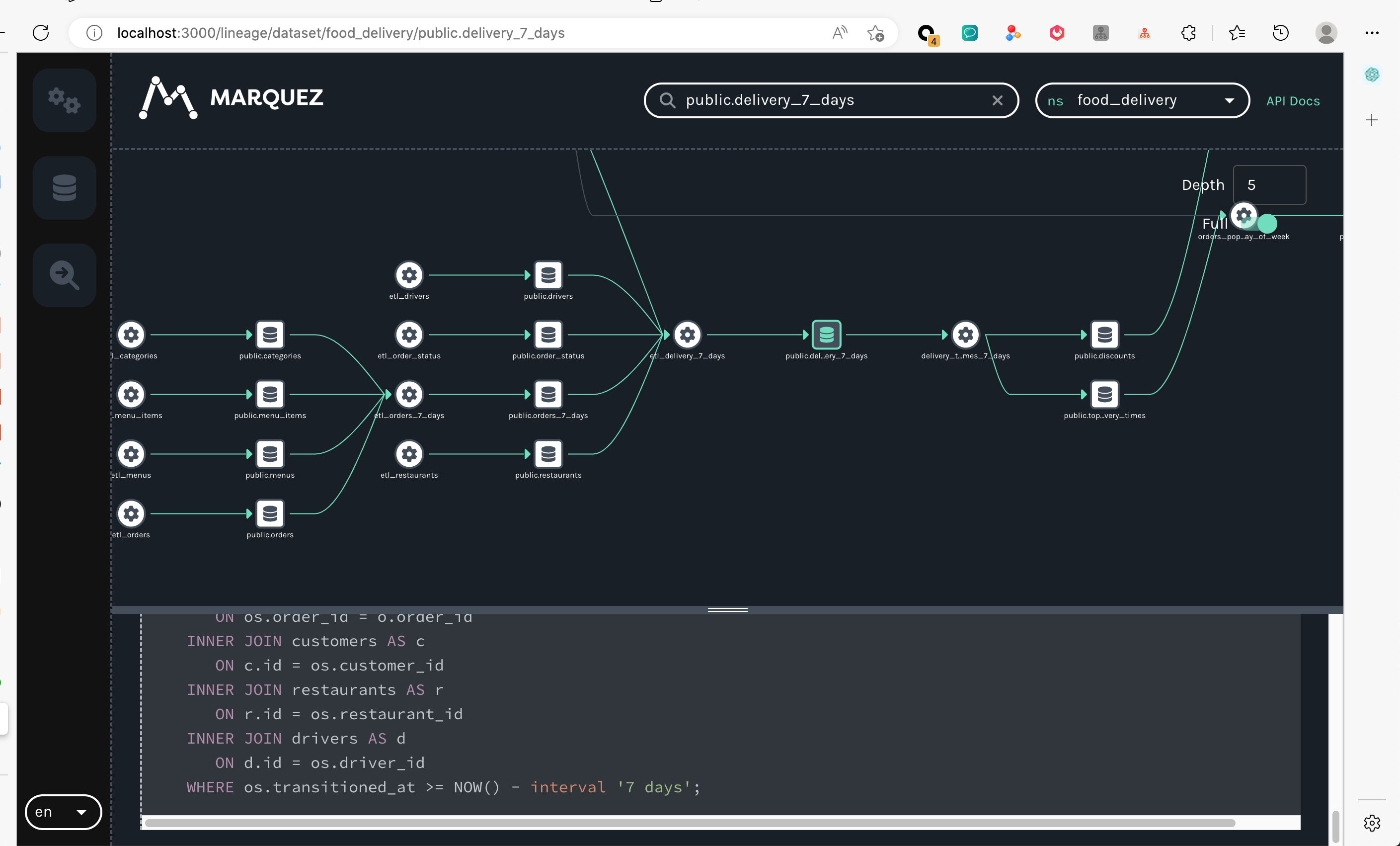Screen dimensions: 1400x846
Task: Select the etl_orders job node
Action: (131, 514)
